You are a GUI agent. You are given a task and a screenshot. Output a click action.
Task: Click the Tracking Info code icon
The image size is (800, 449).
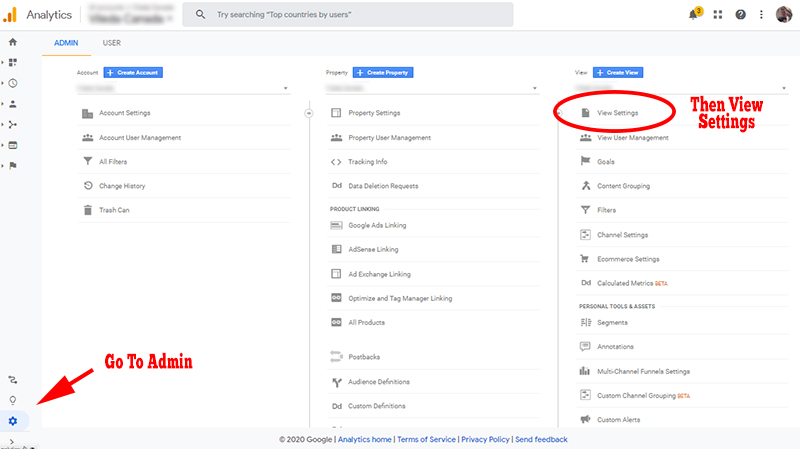point(336,162)
